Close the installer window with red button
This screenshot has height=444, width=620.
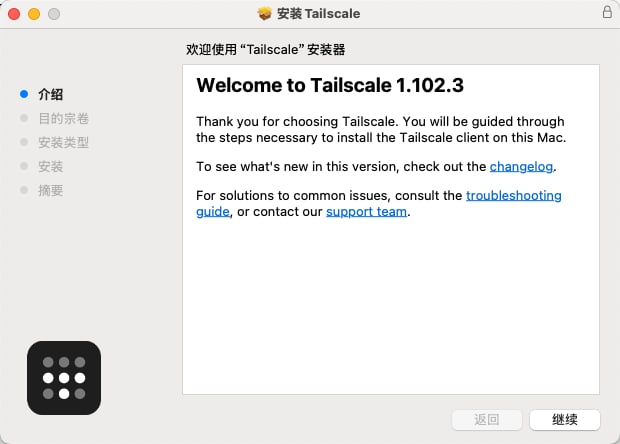click(x=14, y=14)
